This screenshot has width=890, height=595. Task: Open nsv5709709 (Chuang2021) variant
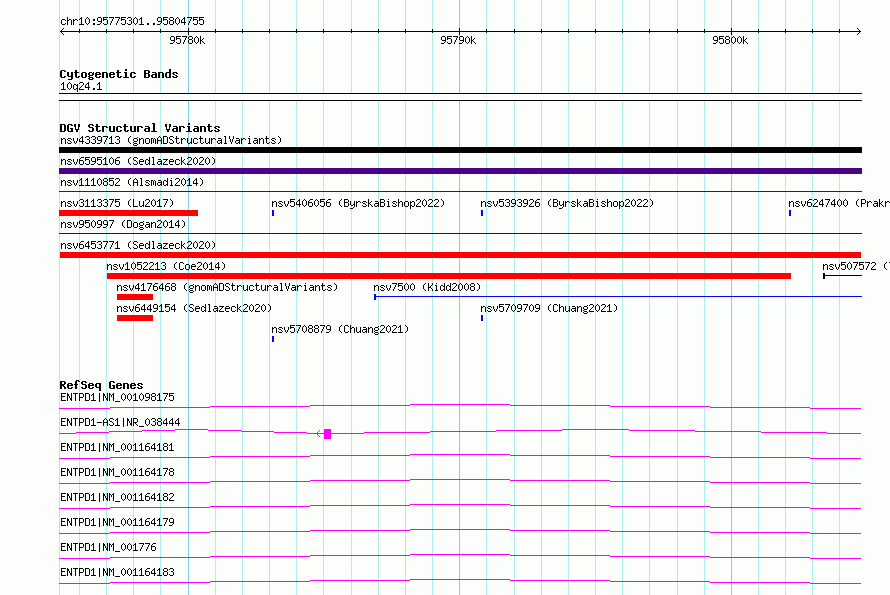[x=549, y=308]
